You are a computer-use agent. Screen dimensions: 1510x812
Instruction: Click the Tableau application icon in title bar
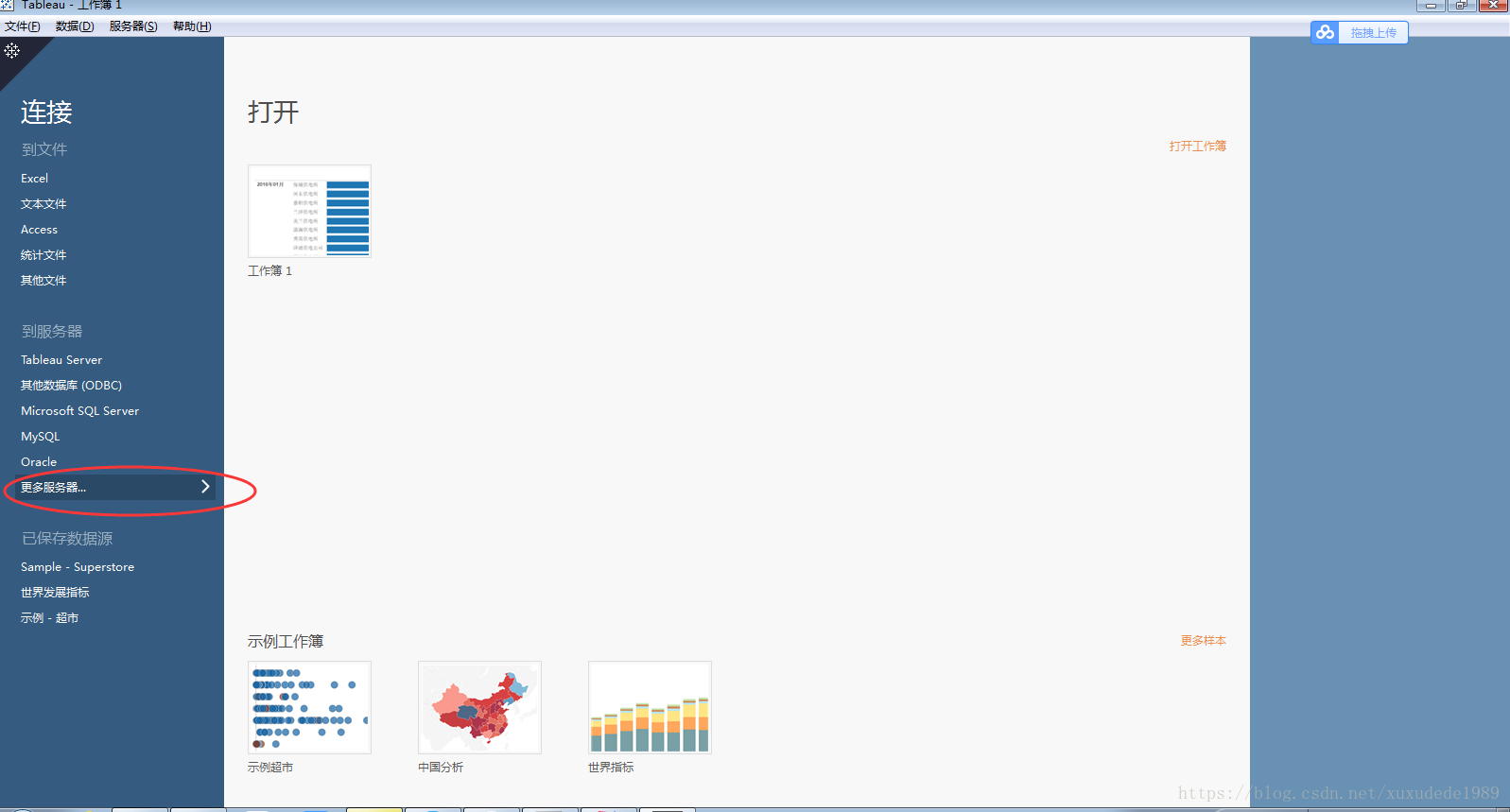click(8, 5)
